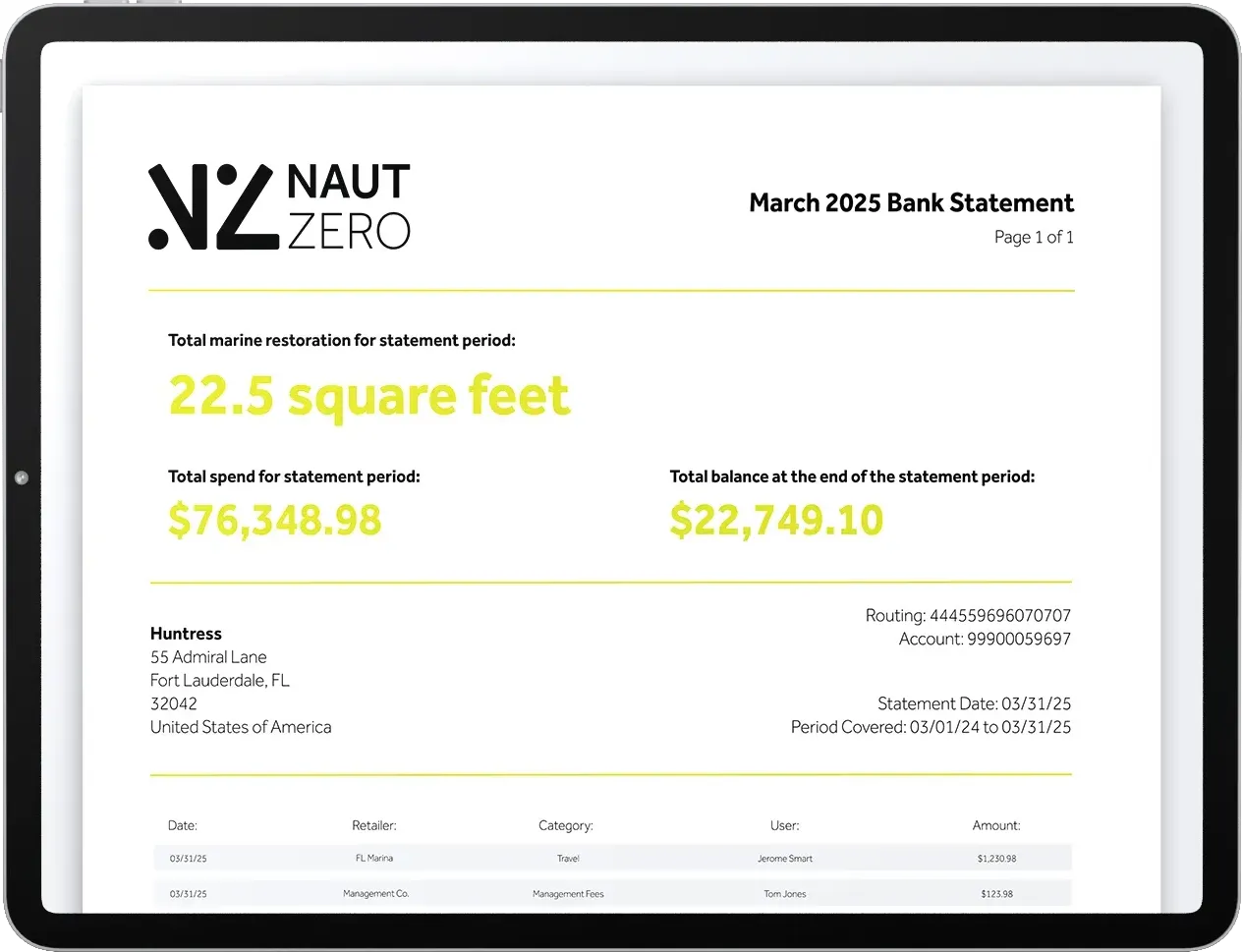The image size is (1243, 952).
Task: Click the $76,348.98 total spend figure
Action: click(274, 521)
